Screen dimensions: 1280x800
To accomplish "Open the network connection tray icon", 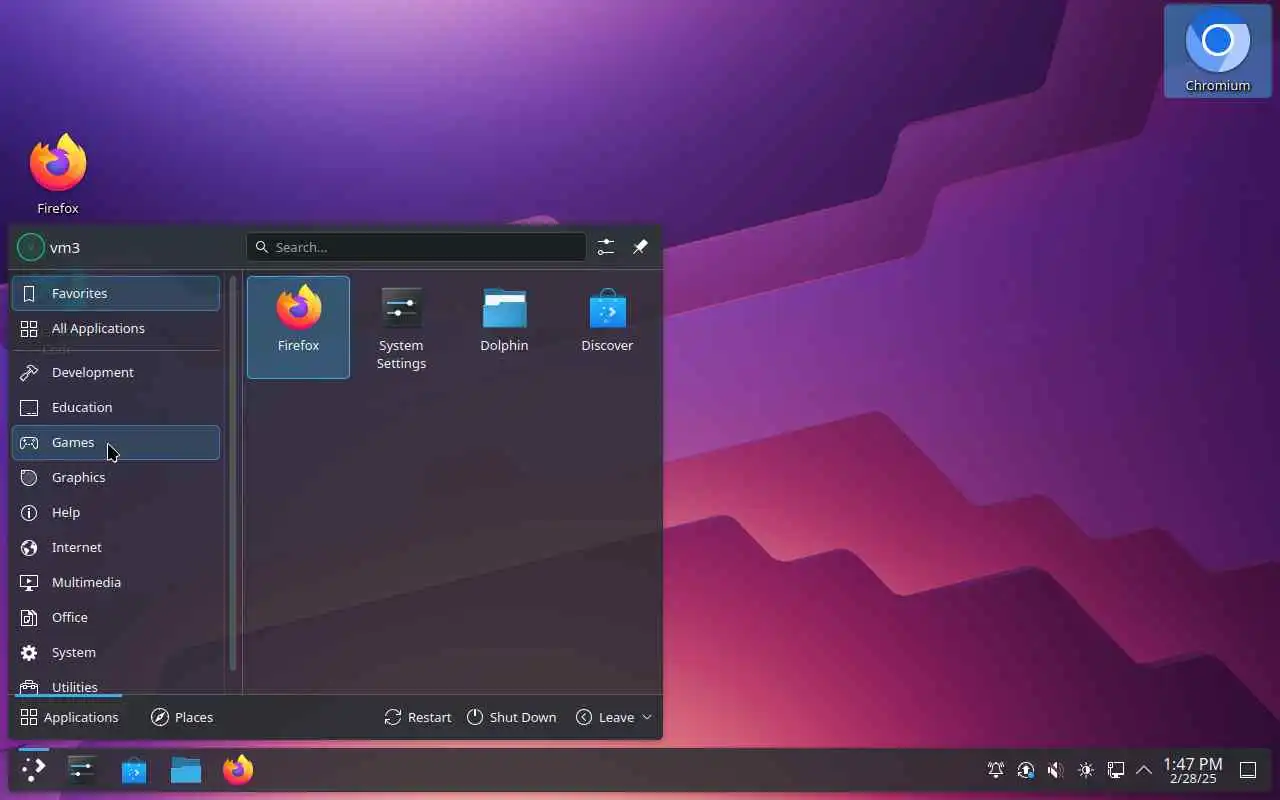I will pyautogui.click(x=1116, y=770).
